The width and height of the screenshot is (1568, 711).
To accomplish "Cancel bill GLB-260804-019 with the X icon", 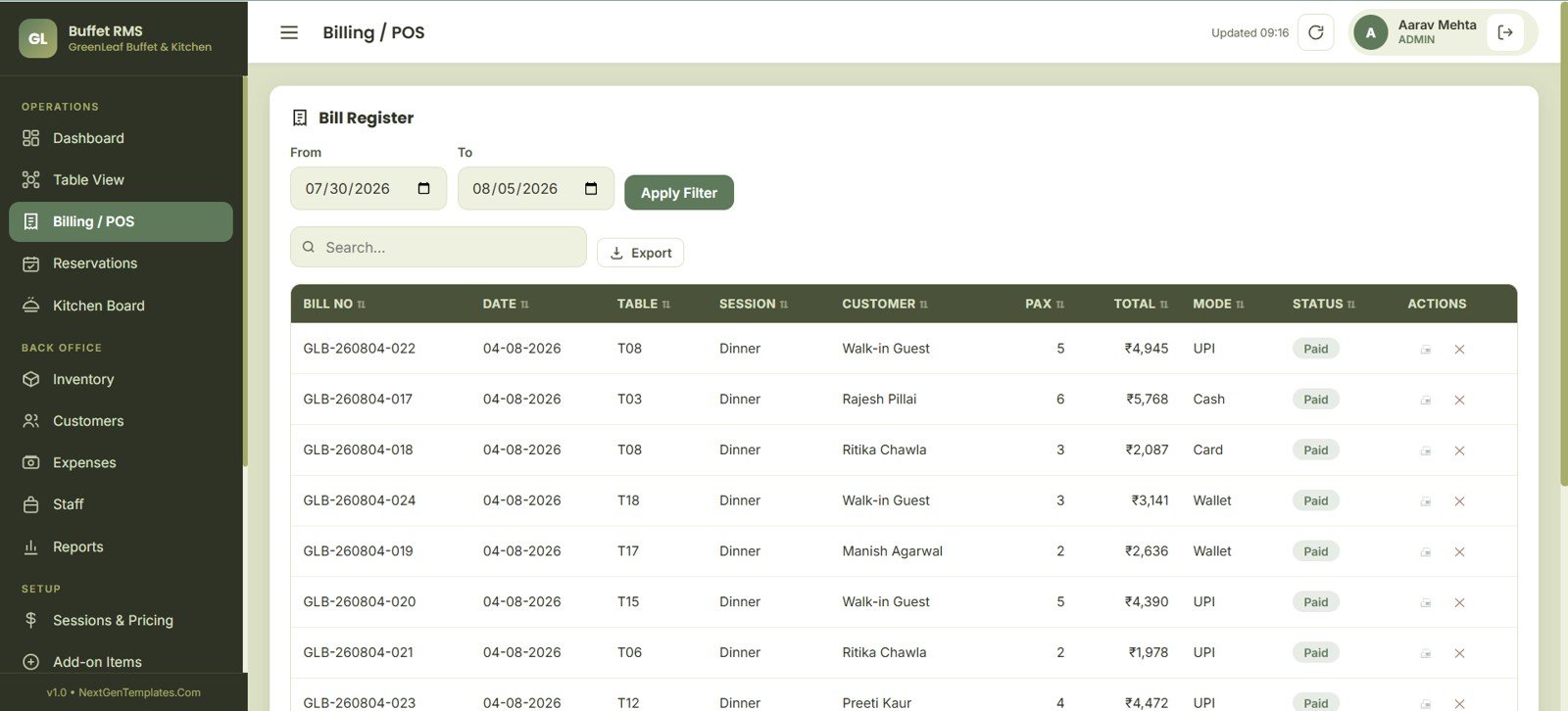I will pos(1459,552).
